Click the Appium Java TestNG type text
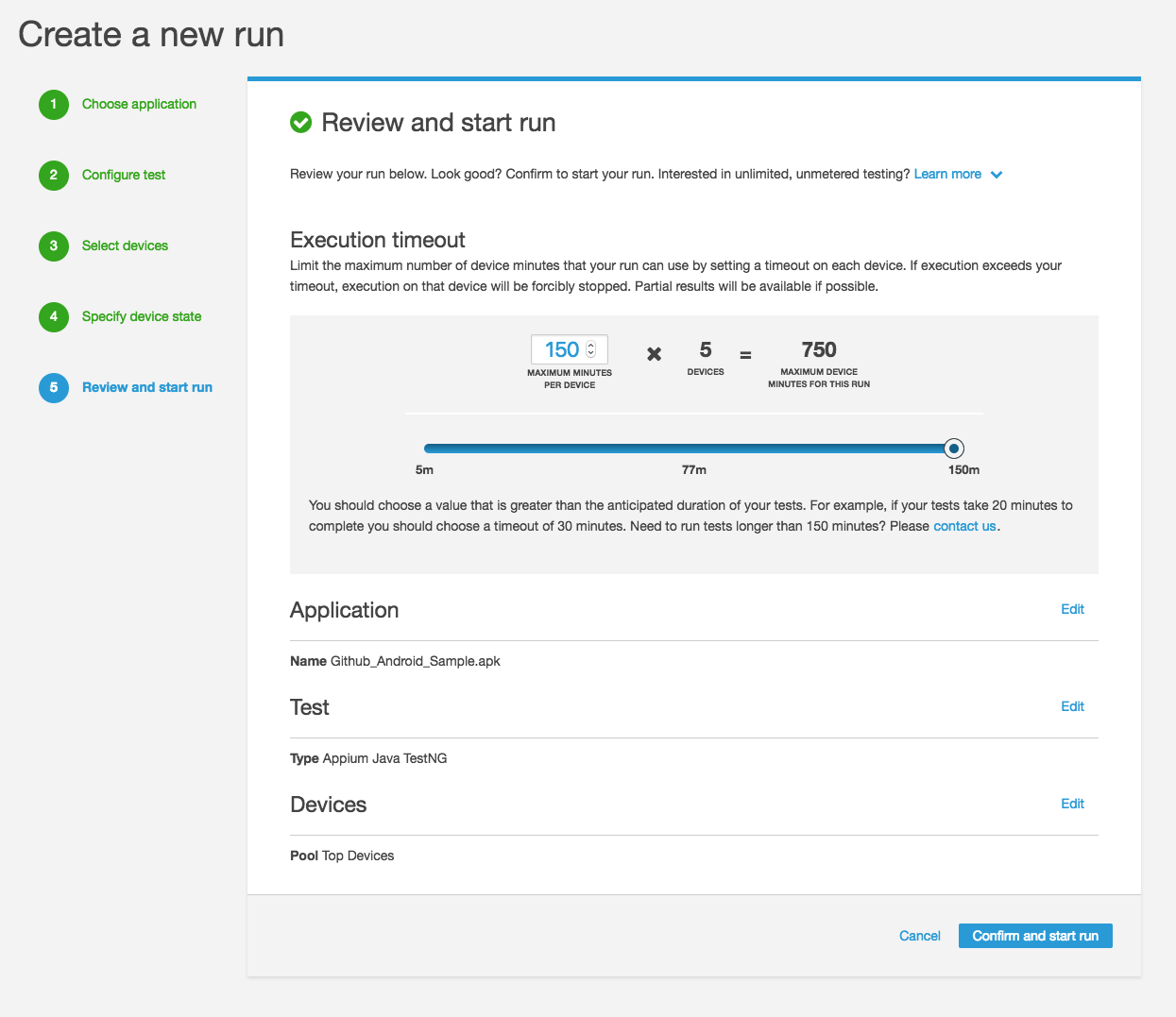The image size is (1176, 1017). [x=384, y=758]
